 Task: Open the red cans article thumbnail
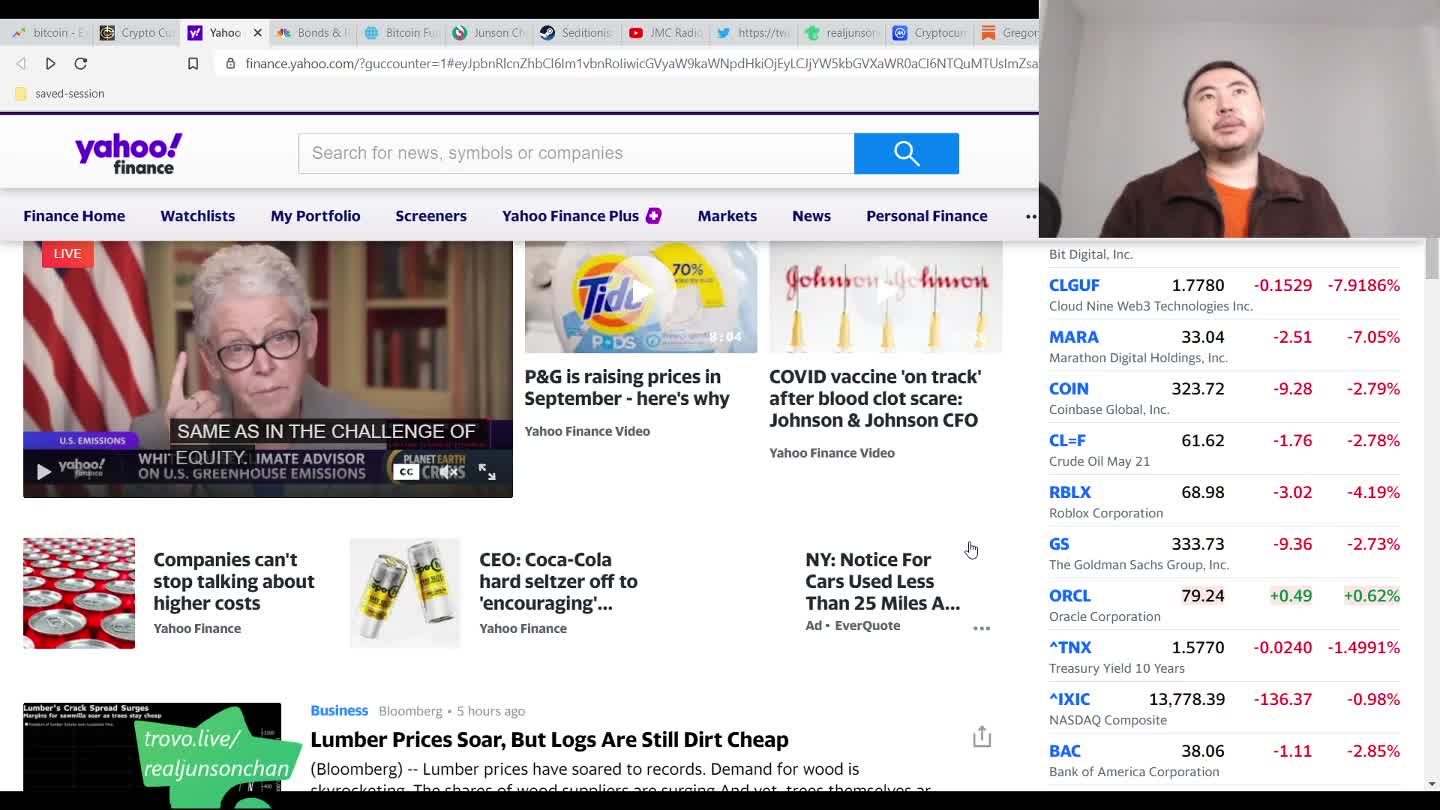[x=79, y=593]
